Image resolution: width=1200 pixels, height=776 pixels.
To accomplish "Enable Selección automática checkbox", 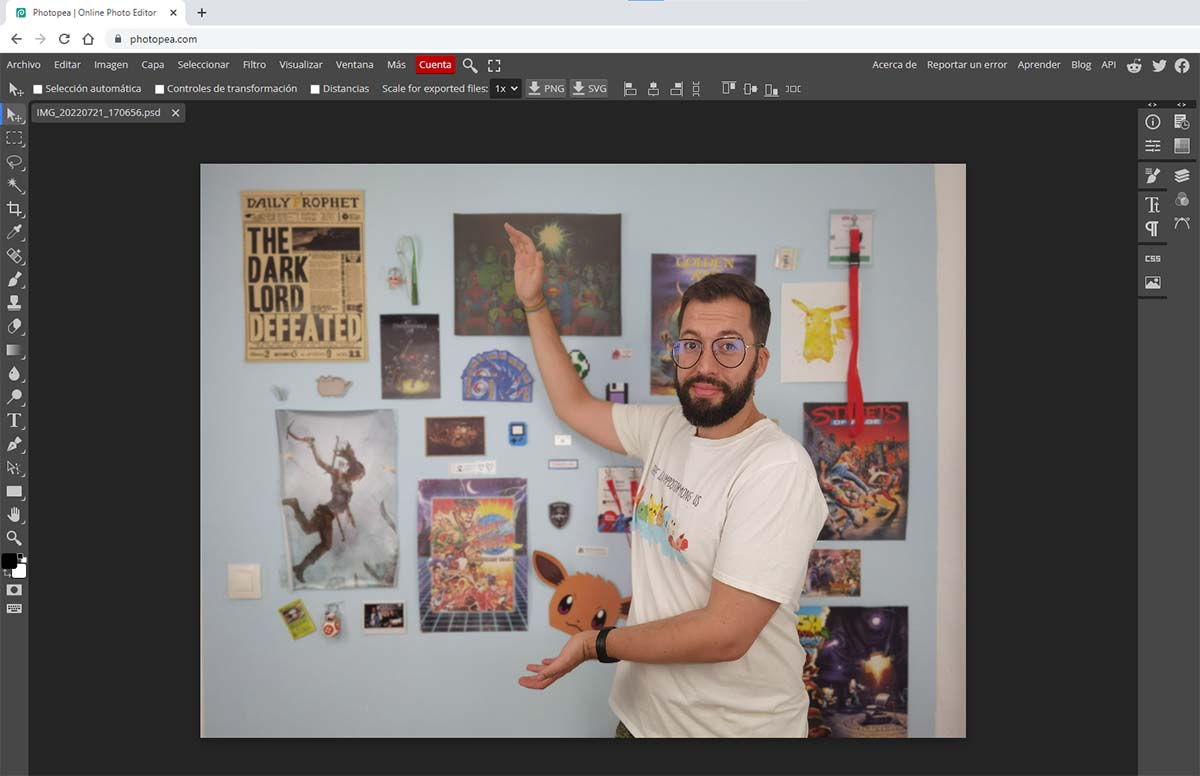I will [38, 89].
